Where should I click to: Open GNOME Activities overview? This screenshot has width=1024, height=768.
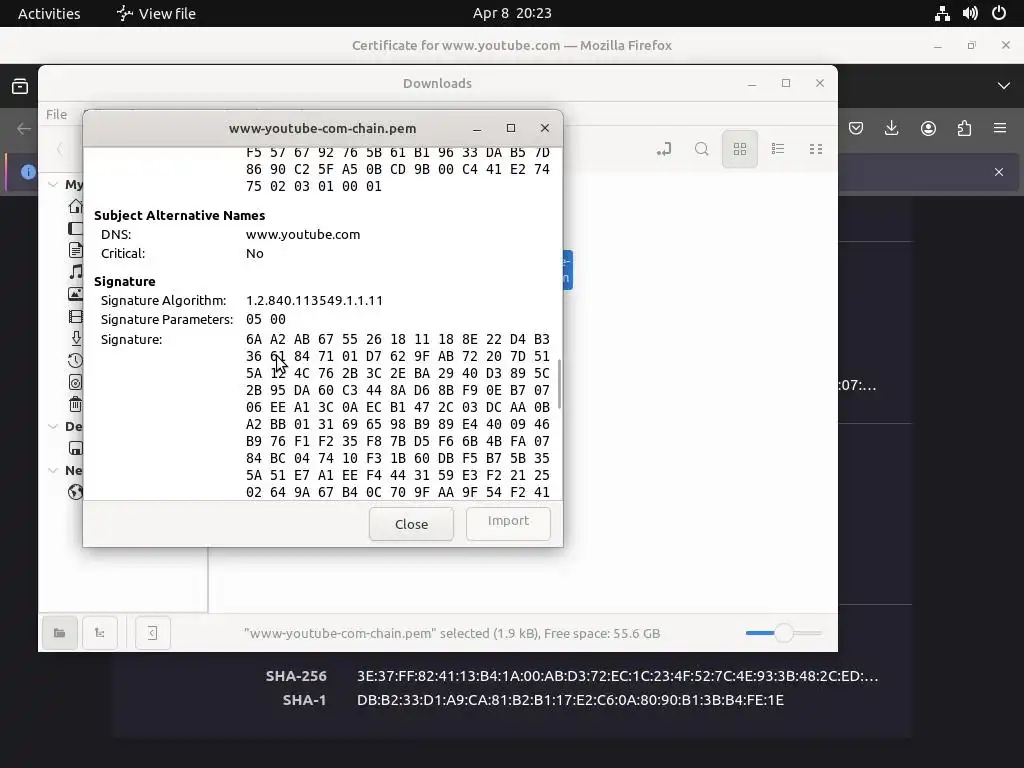click(49, 13)
